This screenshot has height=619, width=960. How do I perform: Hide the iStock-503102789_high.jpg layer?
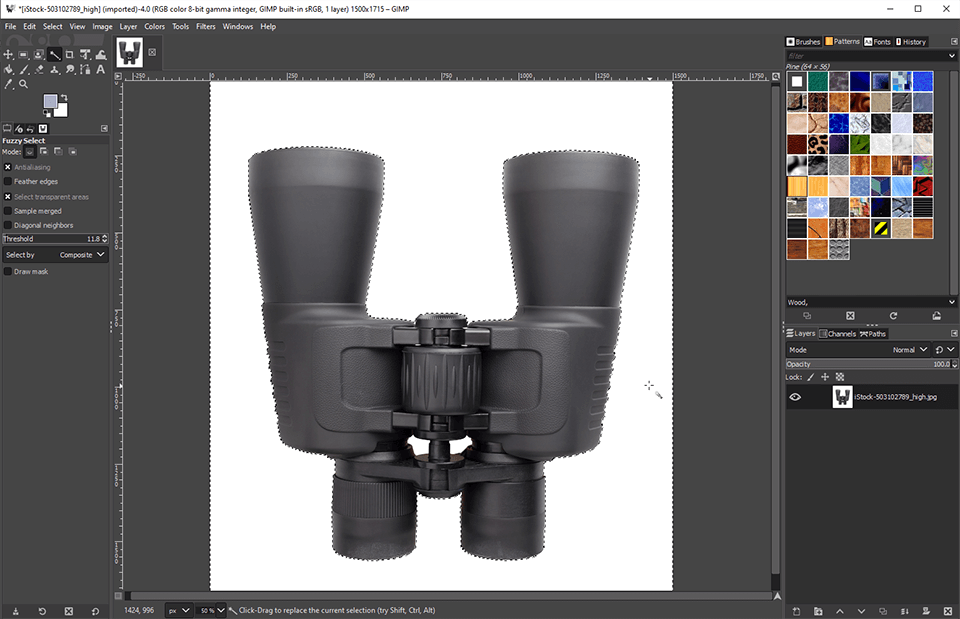[795, 397]
